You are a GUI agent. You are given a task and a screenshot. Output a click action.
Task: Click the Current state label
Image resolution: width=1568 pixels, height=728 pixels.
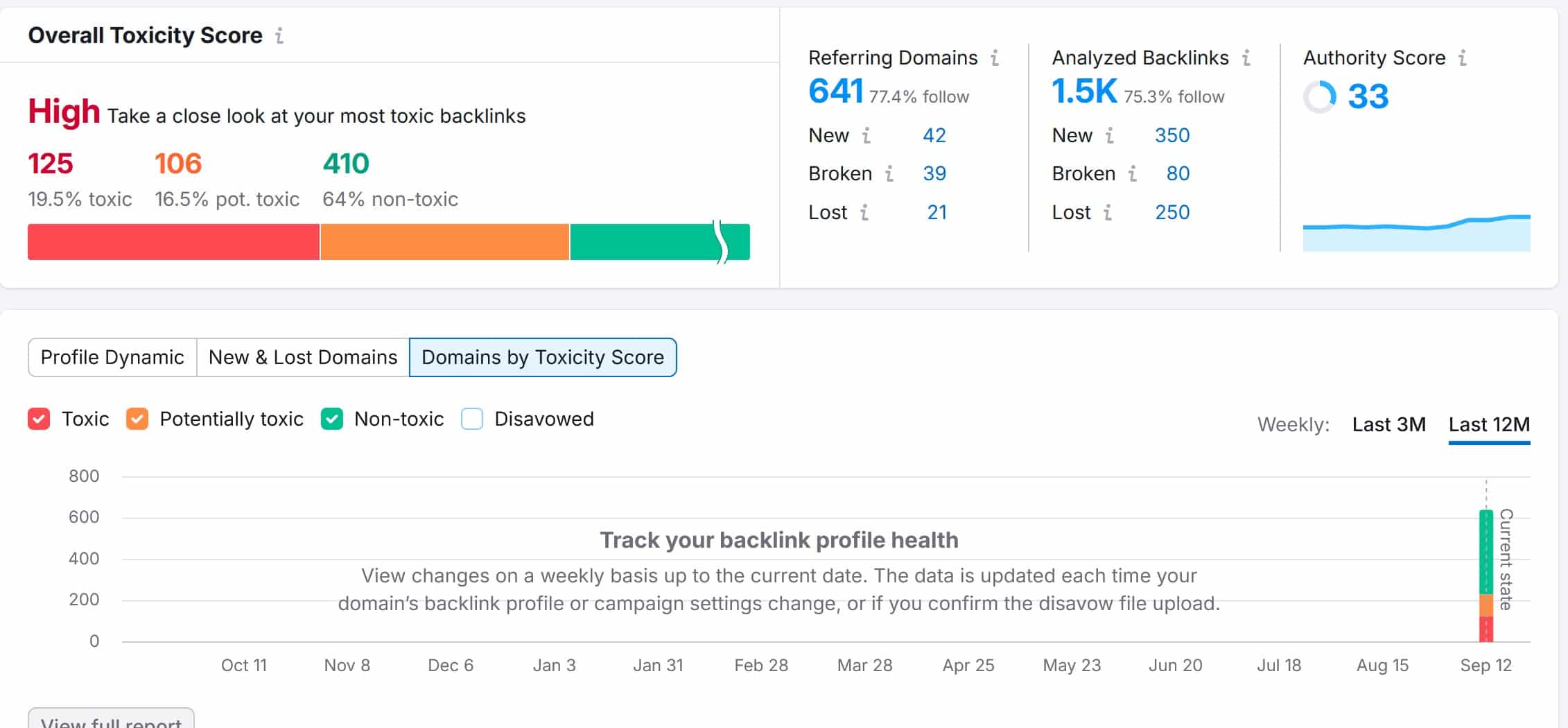pyautogui.click(x=1506, y=560)
